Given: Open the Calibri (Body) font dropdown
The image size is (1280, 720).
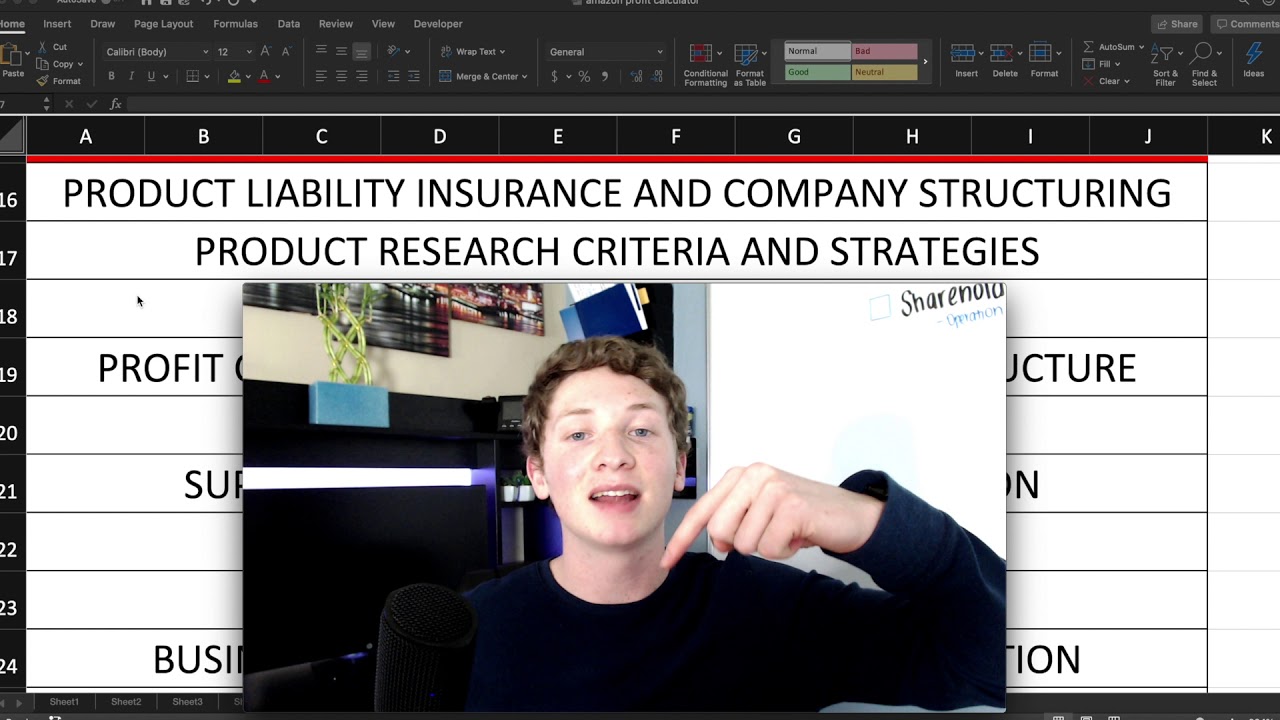Looking at the screenshot, I should tap(157, 52).
